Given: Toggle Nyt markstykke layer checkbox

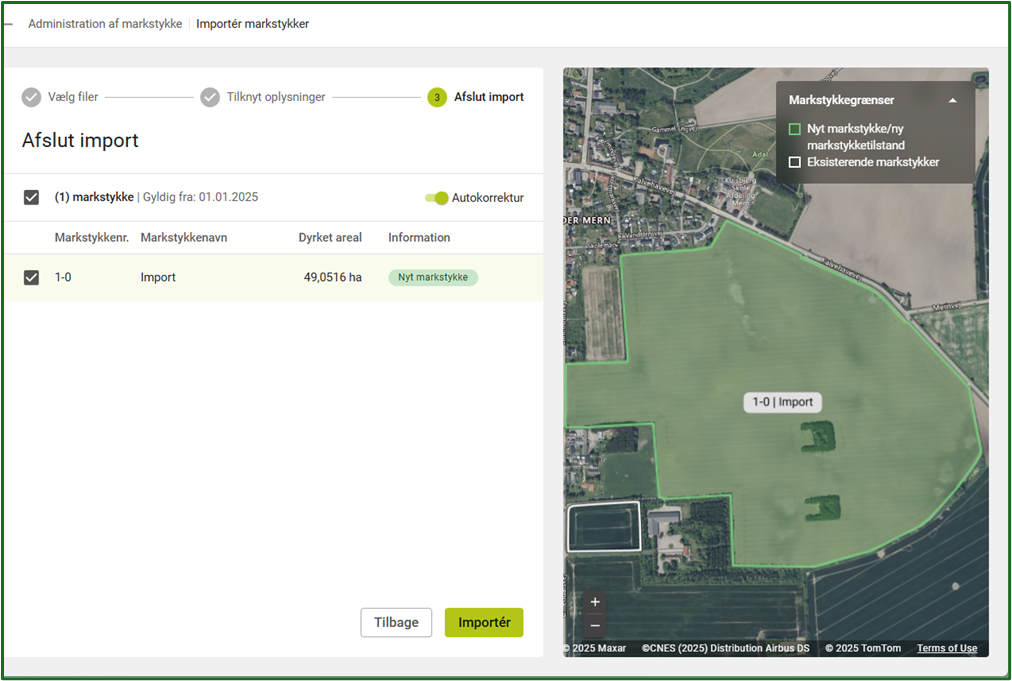Looking at the screenshot, I should tap(795, 129).
